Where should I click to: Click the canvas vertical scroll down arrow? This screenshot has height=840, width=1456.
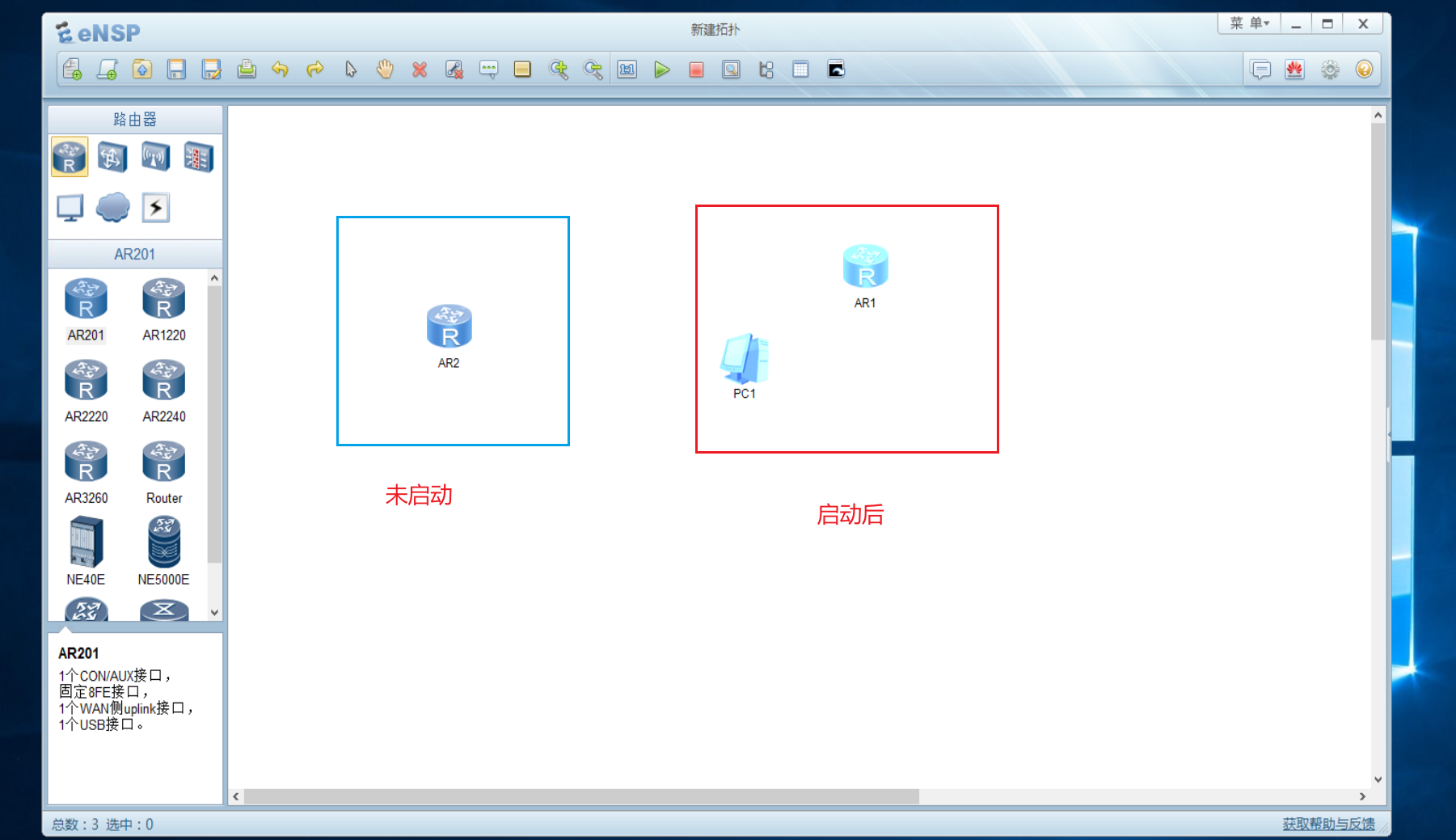1378,779
